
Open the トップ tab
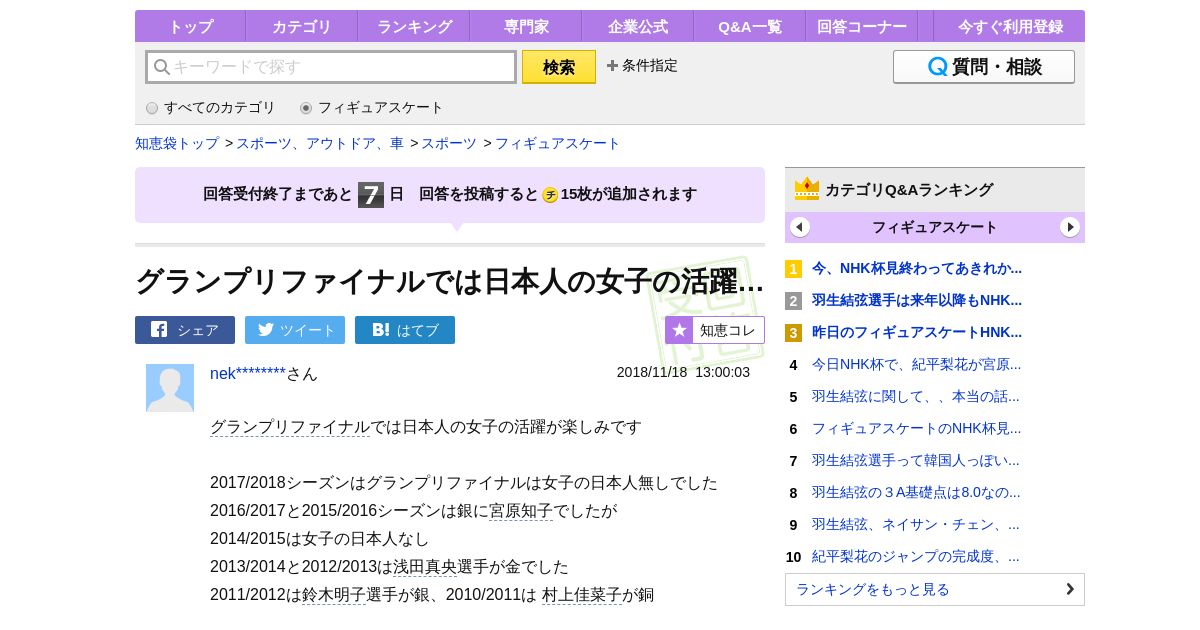[x=190, y=27]
